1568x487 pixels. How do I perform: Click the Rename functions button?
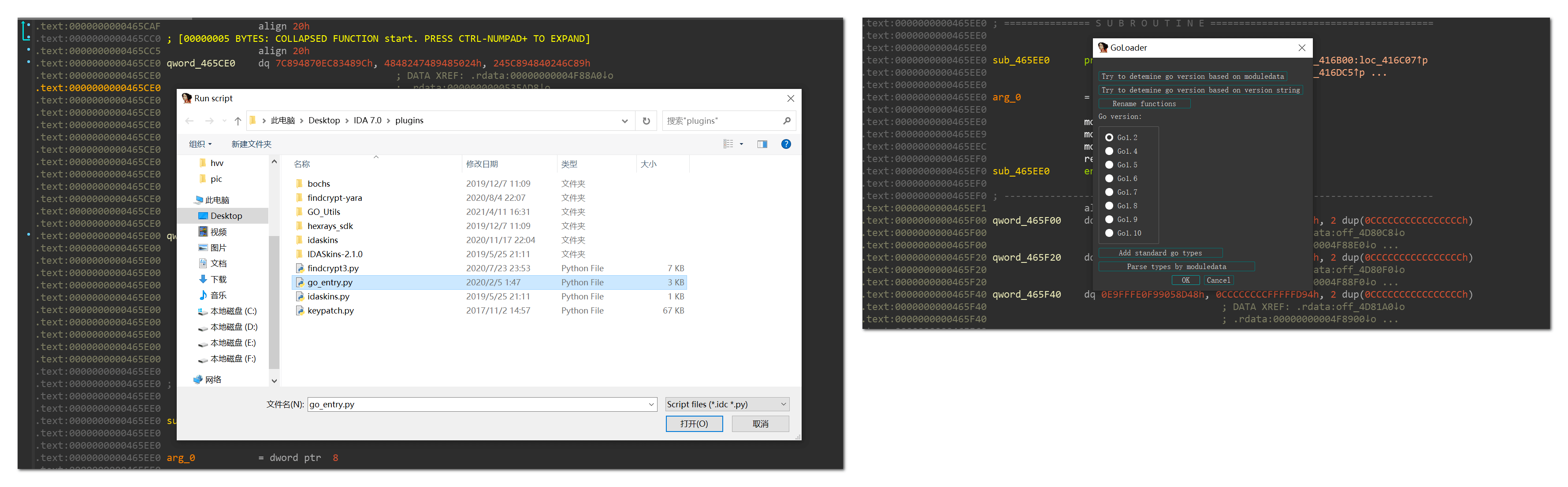click(1144, 104)
